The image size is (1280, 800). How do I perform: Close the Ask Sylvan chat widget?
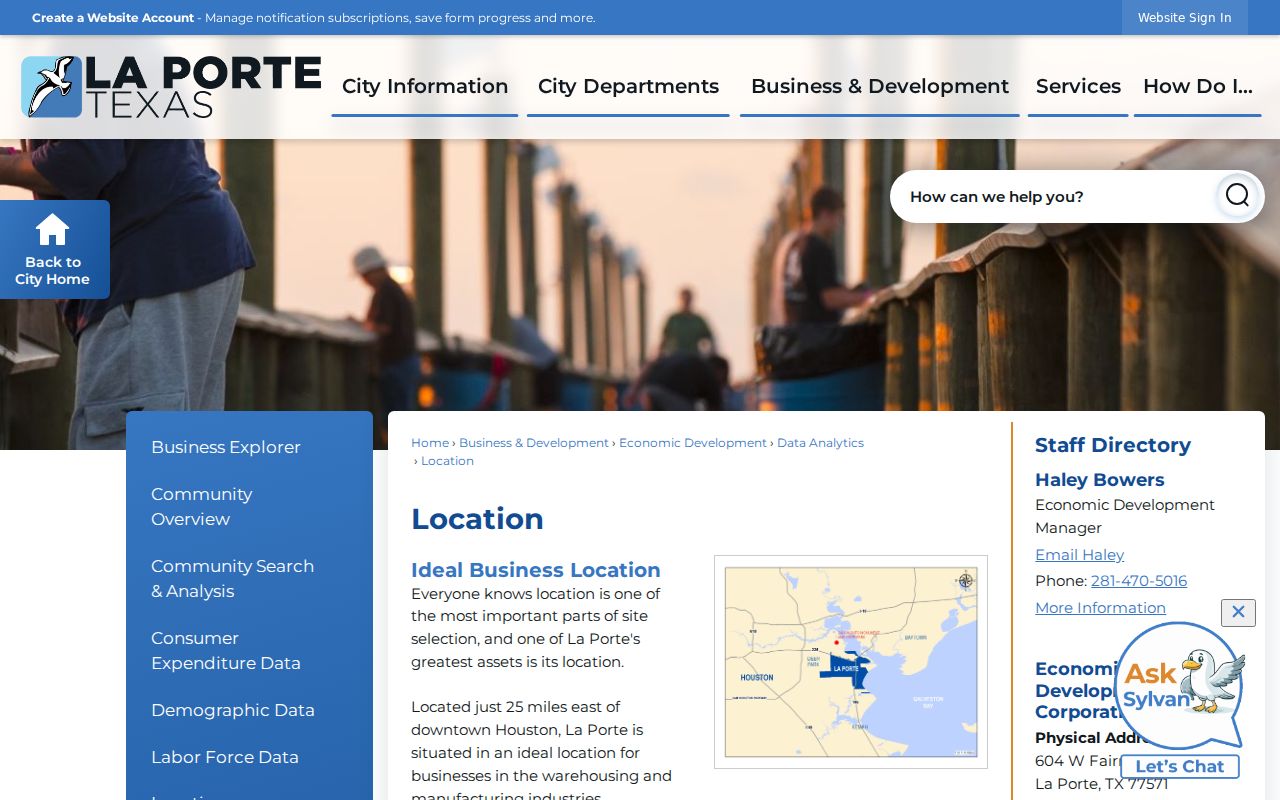[x=1238, y=612]
